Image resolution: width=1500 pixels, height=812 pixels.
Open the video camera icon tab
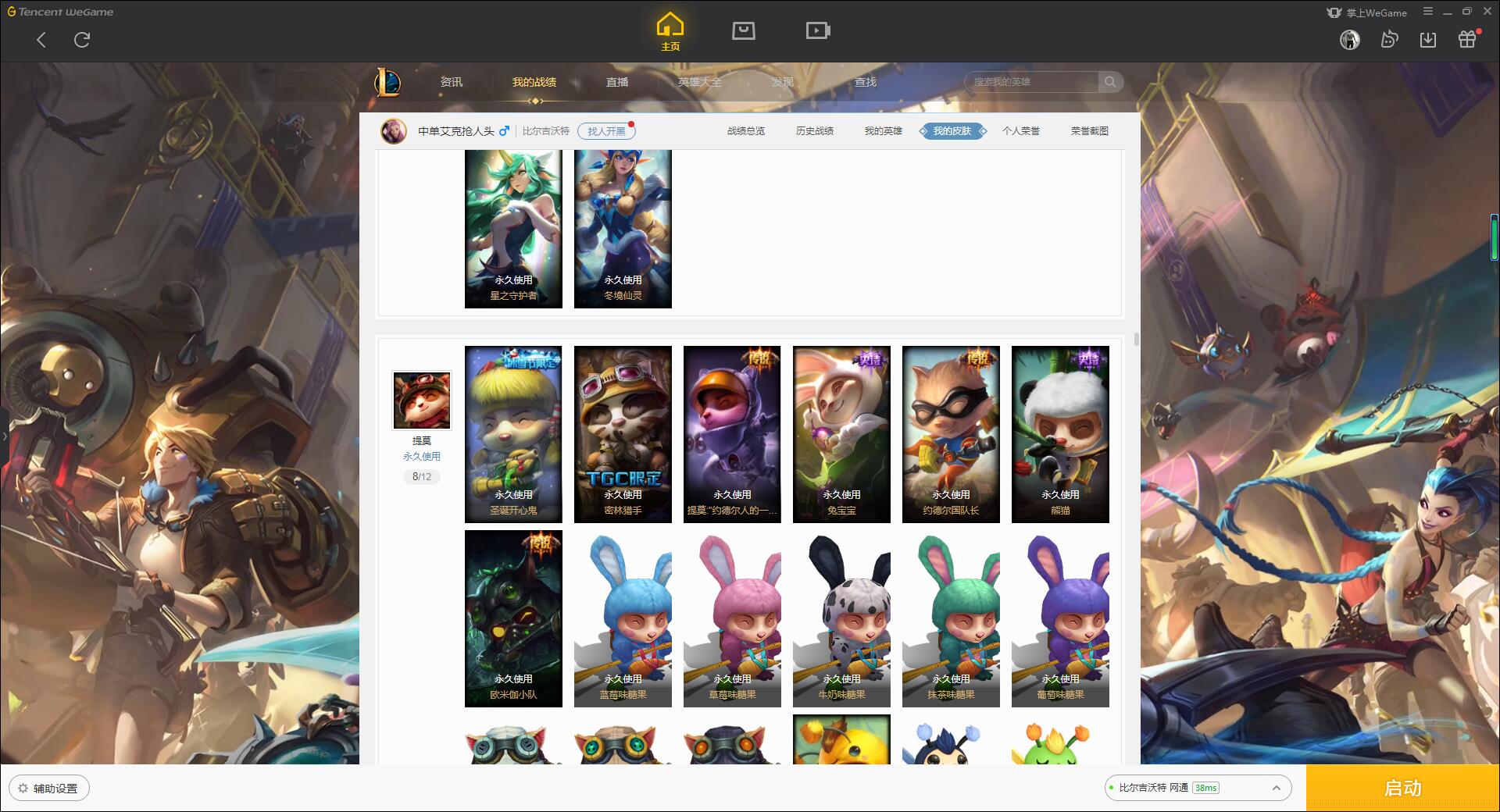[818, 30]
